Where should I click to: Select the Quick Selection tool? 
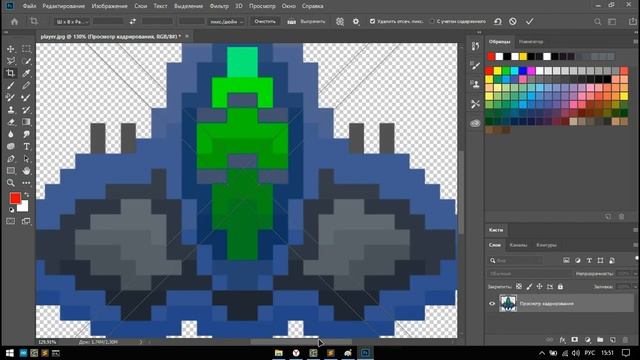click(x=26, y=61)
